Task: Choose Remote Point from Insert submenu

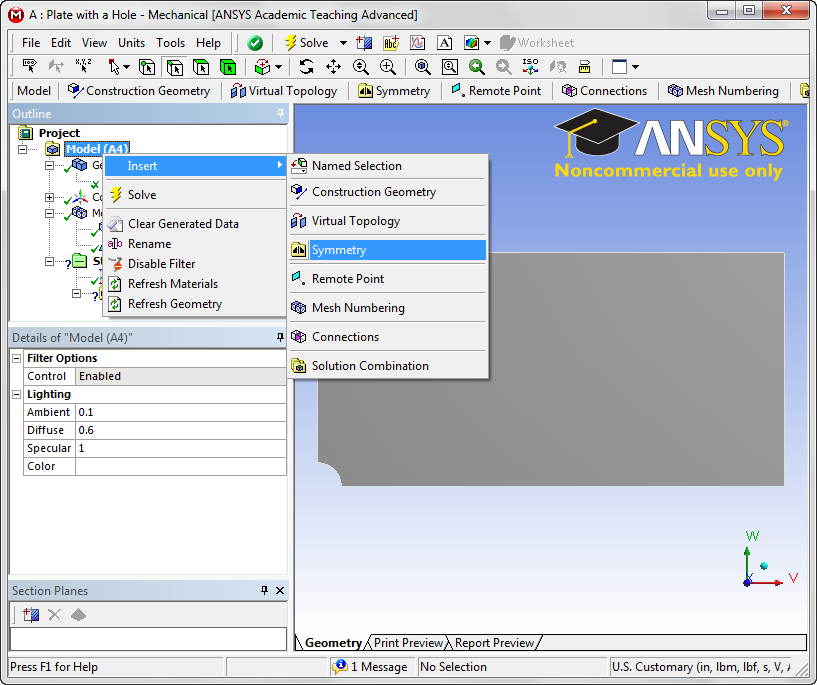Action: click(388, 279)
